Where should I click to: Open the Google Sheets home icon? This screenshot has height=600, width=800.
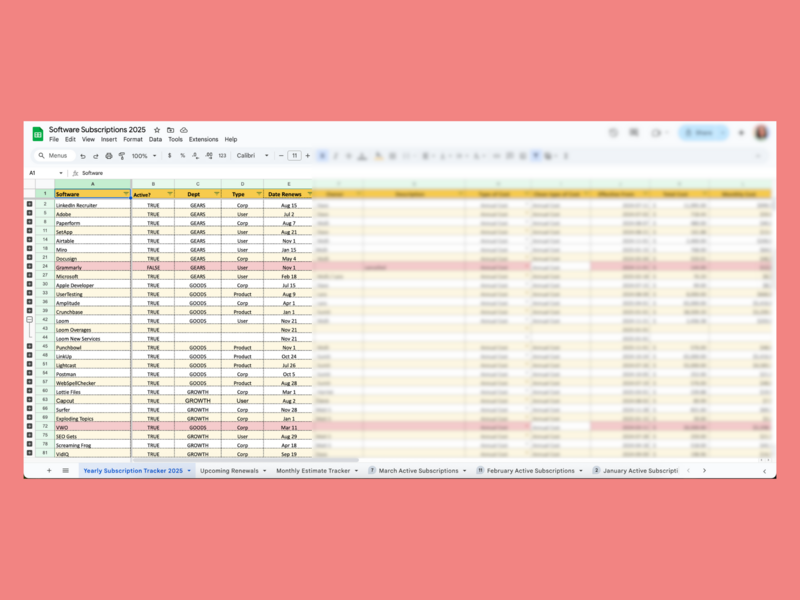coord(38,134)
